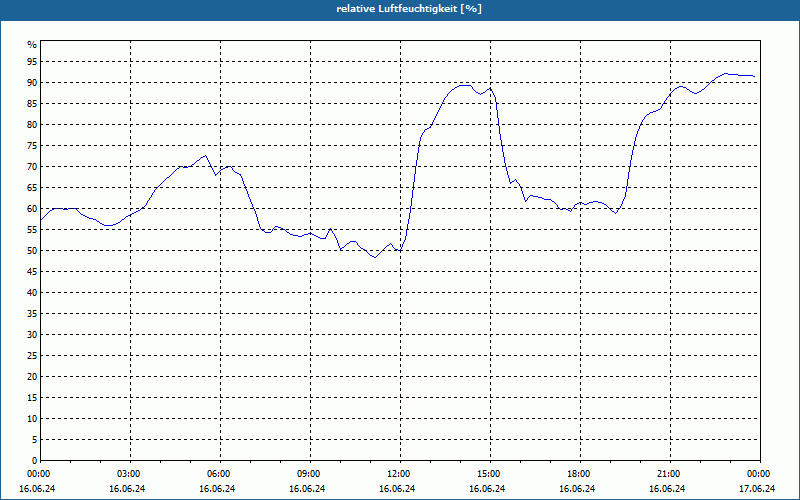Click the y-axis value '35'

(32, 314)
